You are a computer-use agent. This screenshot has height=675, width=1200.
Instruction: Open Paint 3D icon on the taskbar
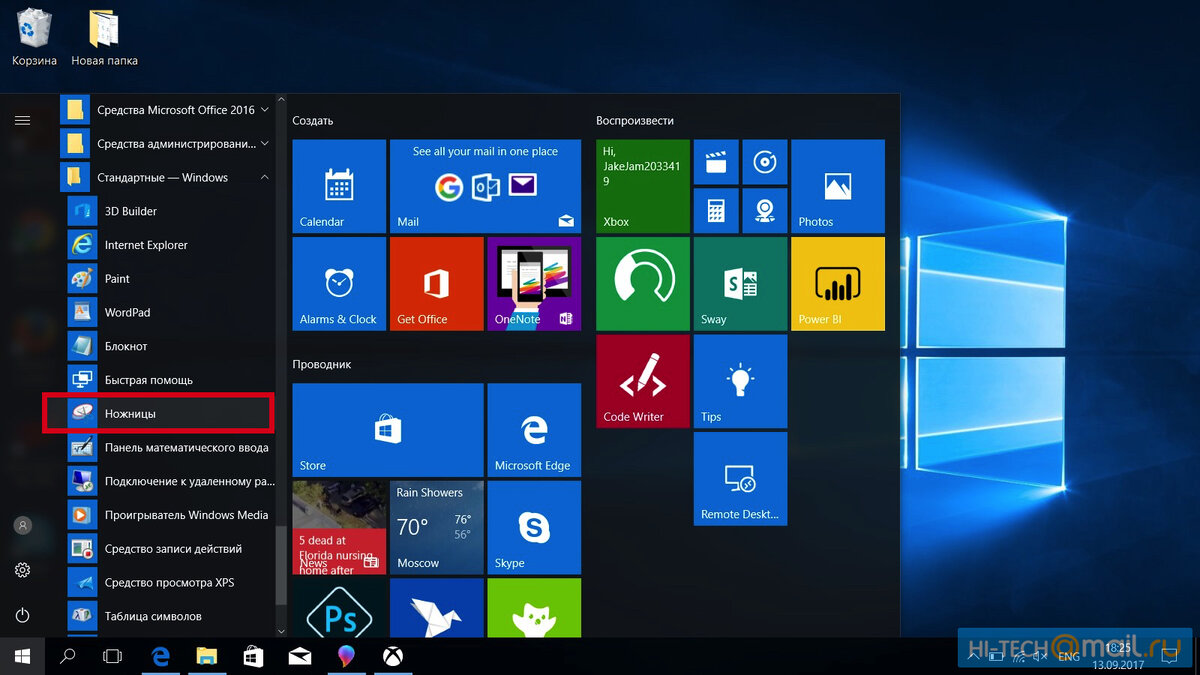point(346,657)
